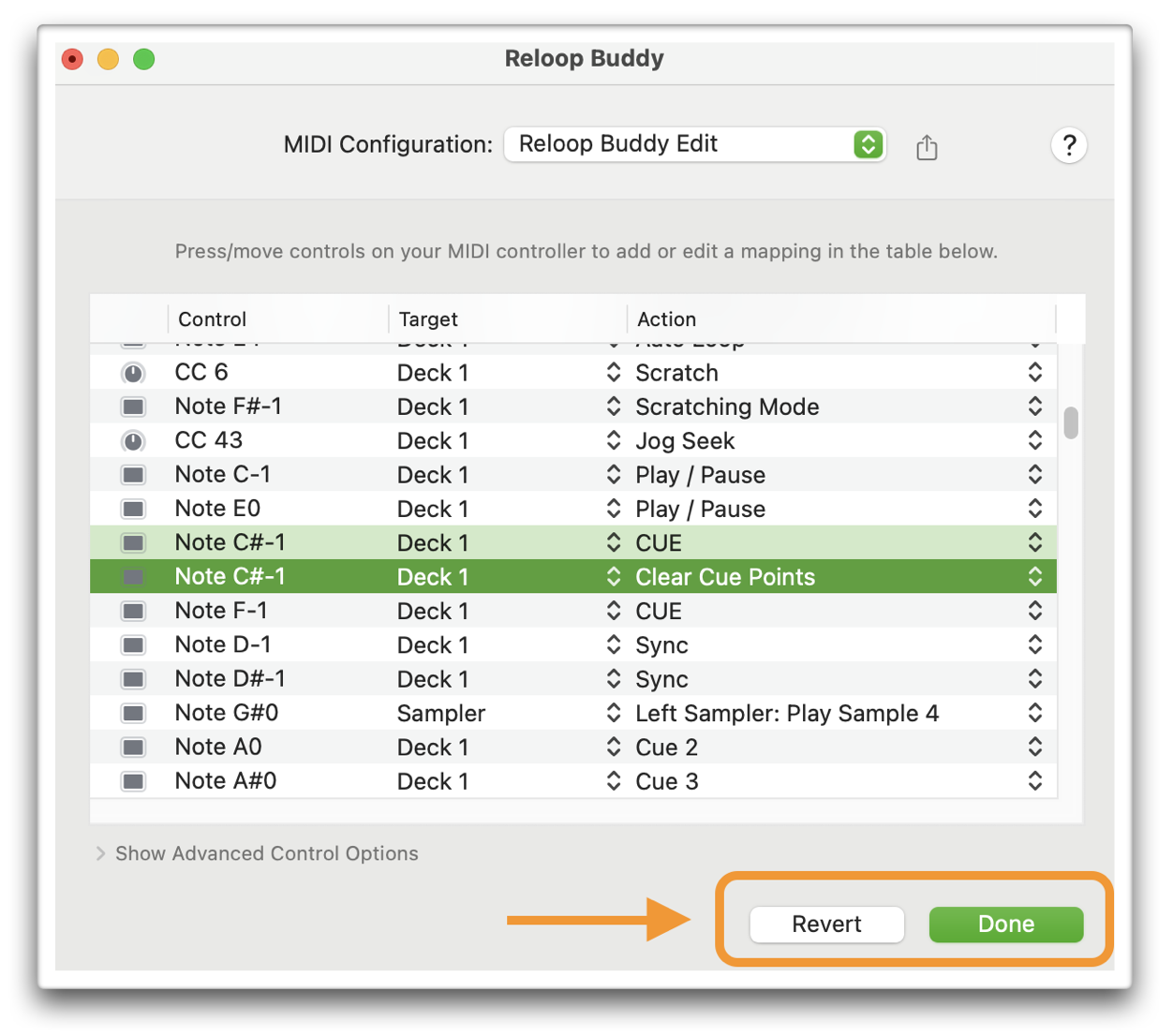Click the Note D#-1 control cell
The height and width of the screenshot is (1036, 1173).
pos(230,679)
